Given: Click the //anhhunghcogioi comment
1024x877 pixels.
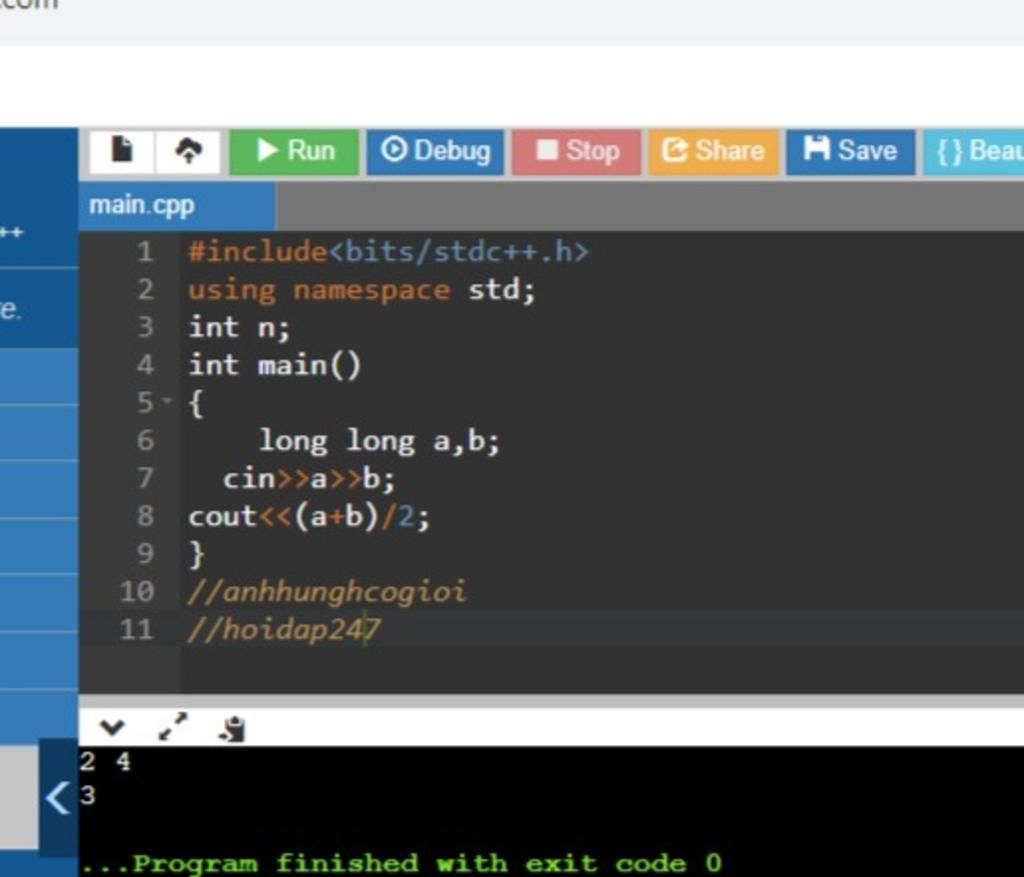Looking at the screenshot, I should (x=327, y=592).
